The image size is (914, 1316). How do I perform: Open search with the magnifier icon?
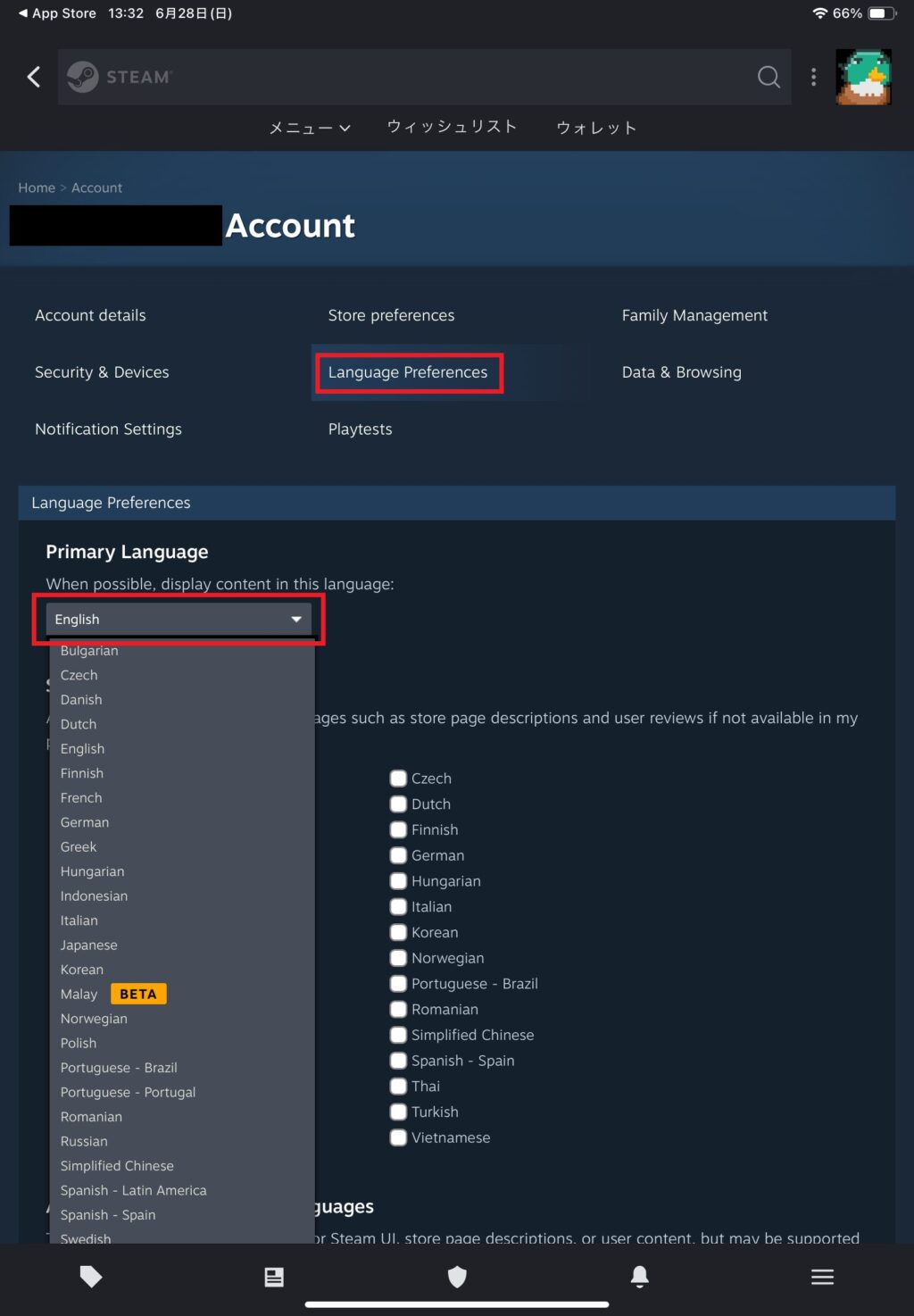(769, 77)
